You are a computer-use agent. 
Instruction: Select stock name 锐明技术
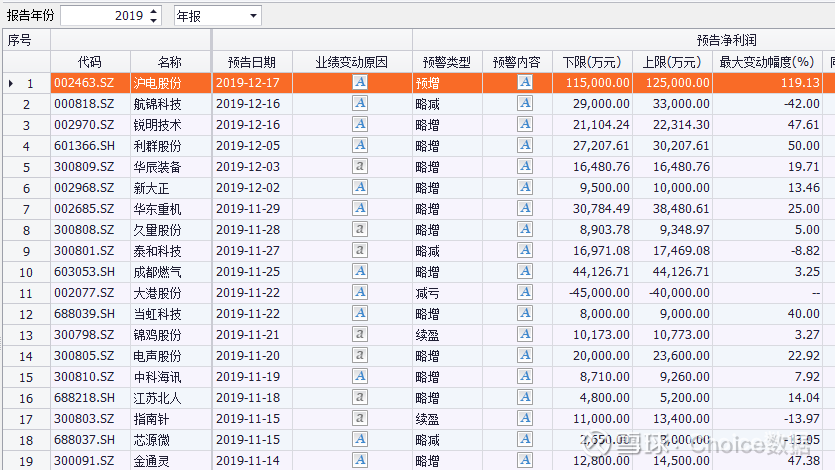pos(158,125)
